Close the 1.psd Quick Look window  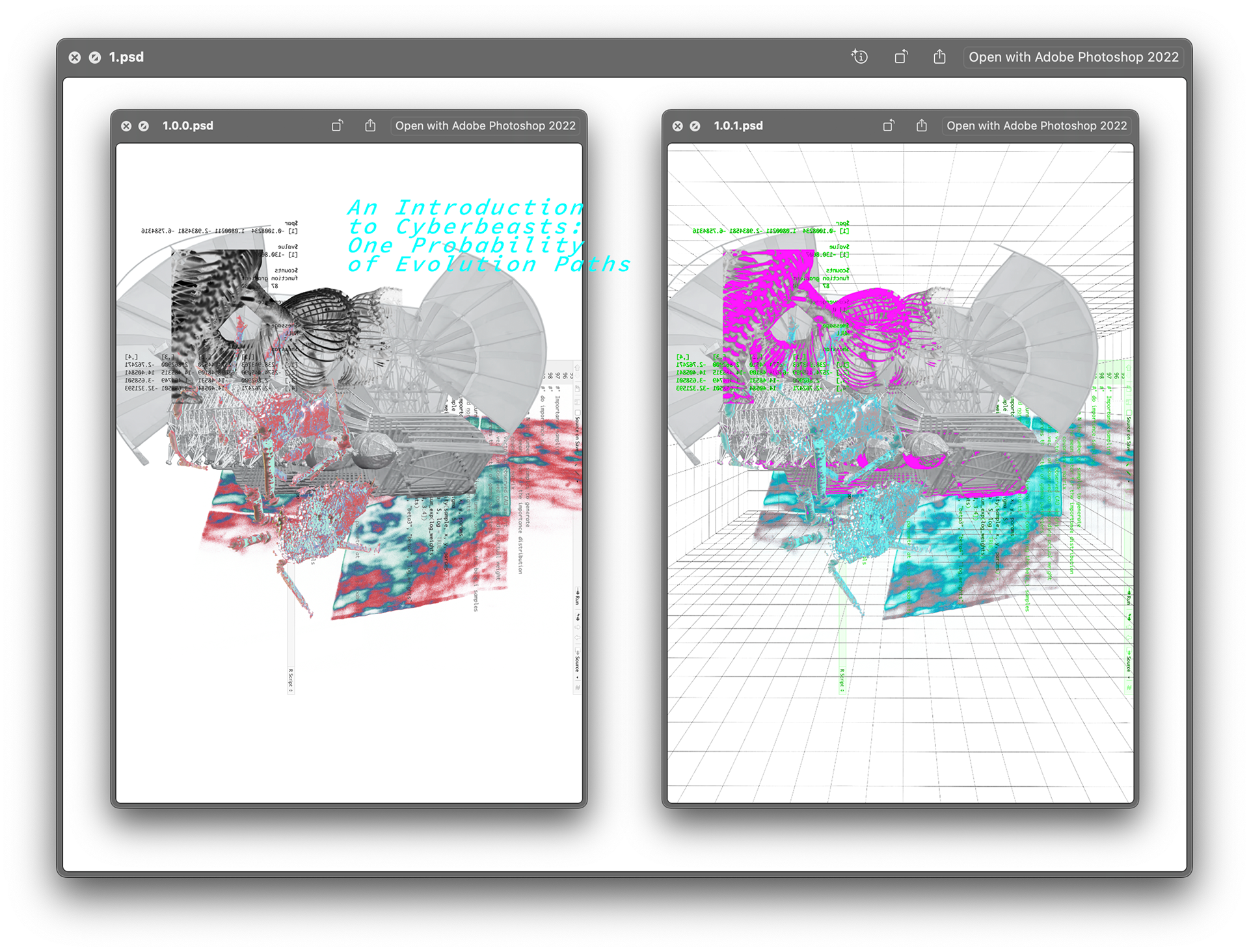coord(75,57)
